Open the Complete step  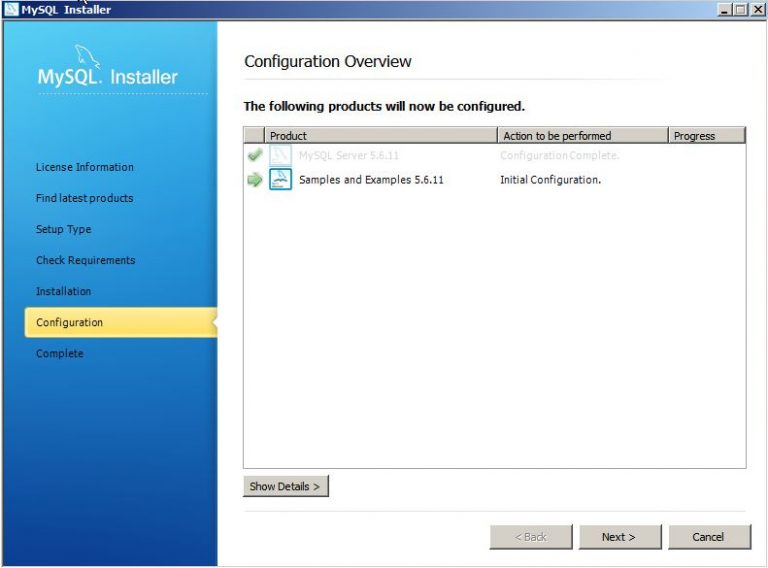pyautogui.click(x=60, y=354)
